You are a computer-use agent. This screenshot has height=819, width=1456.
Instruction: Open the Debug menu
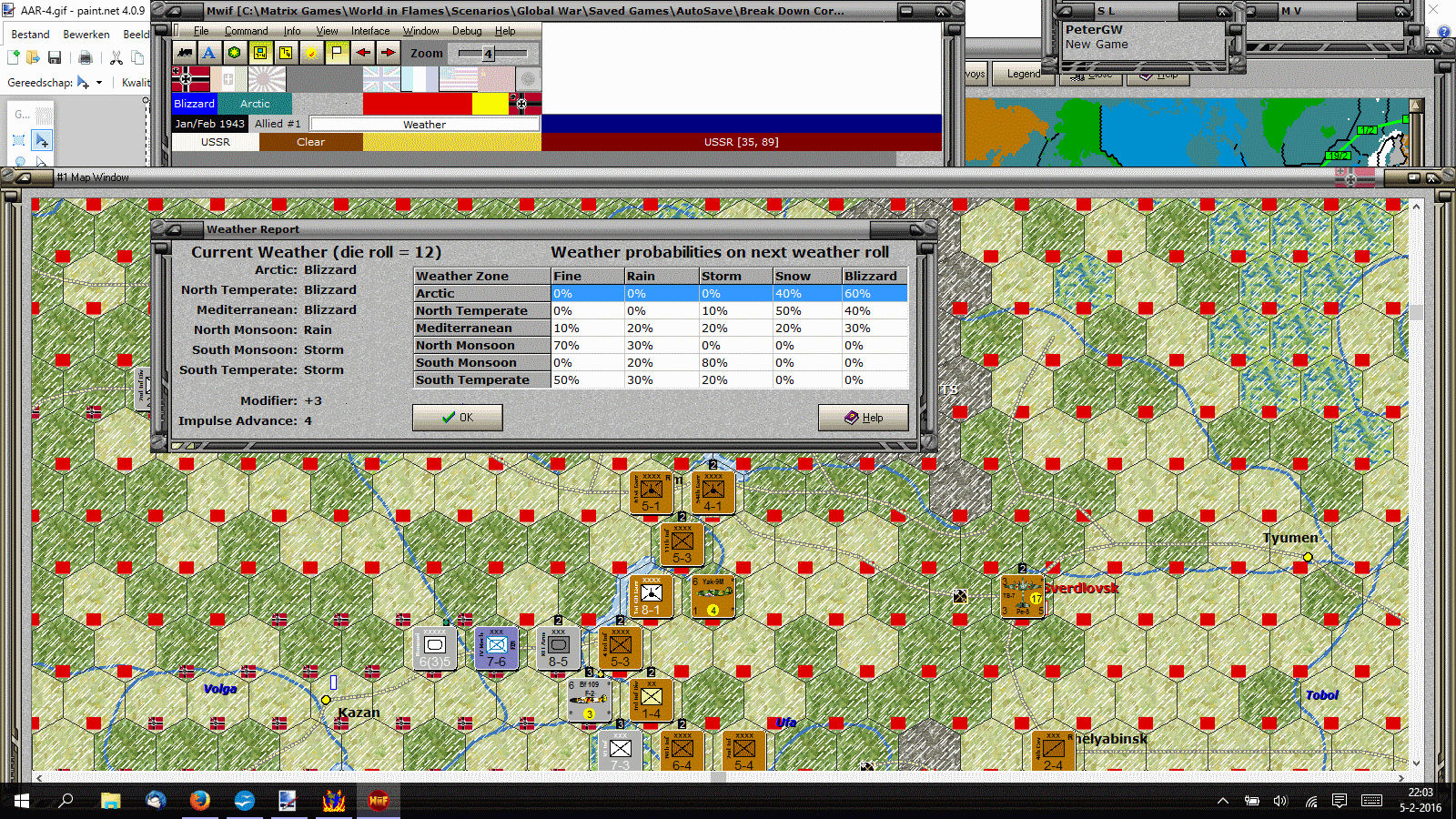[x=467, y=31]
